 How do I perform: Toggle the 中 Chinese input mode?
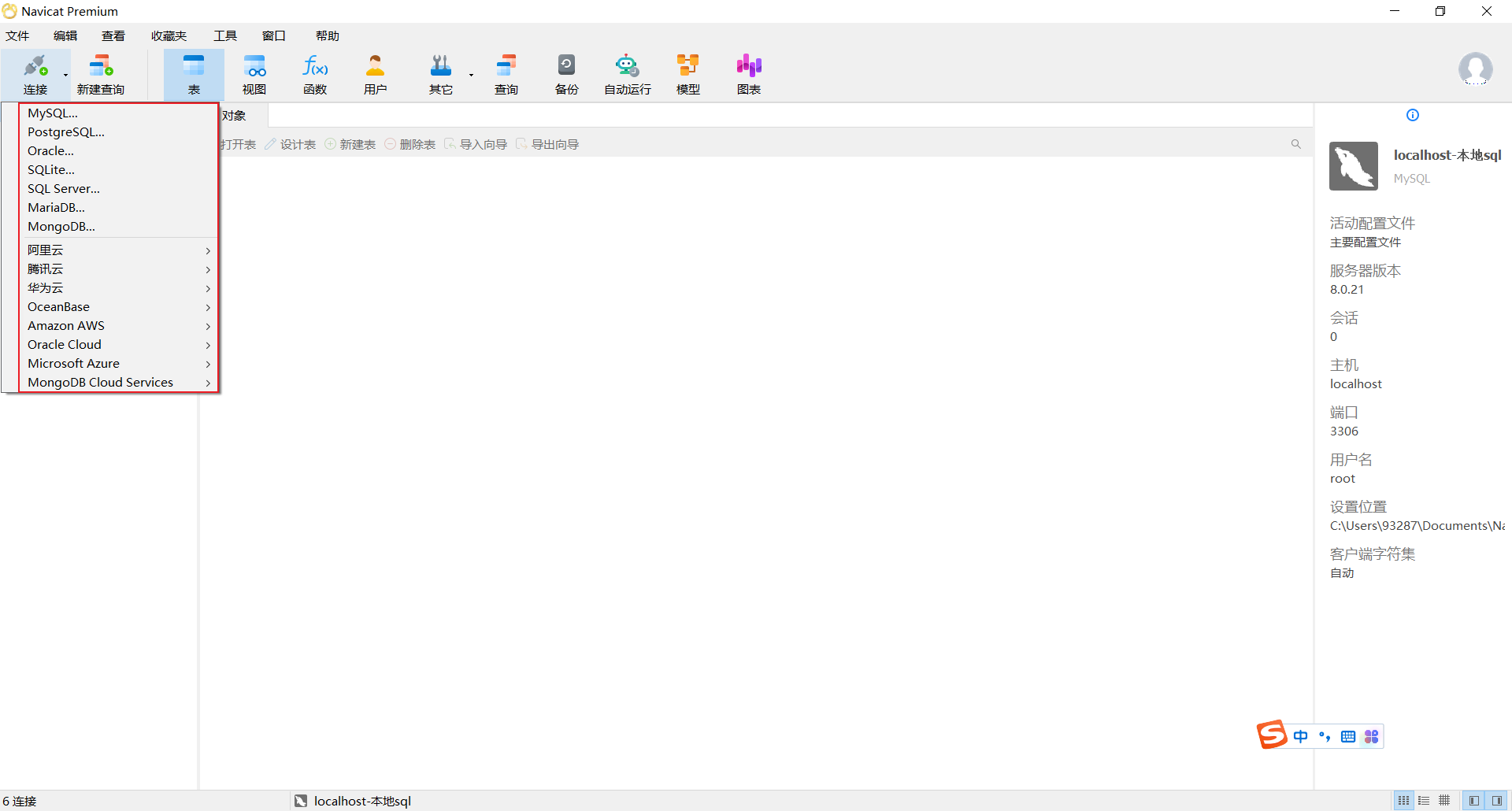1301,736
